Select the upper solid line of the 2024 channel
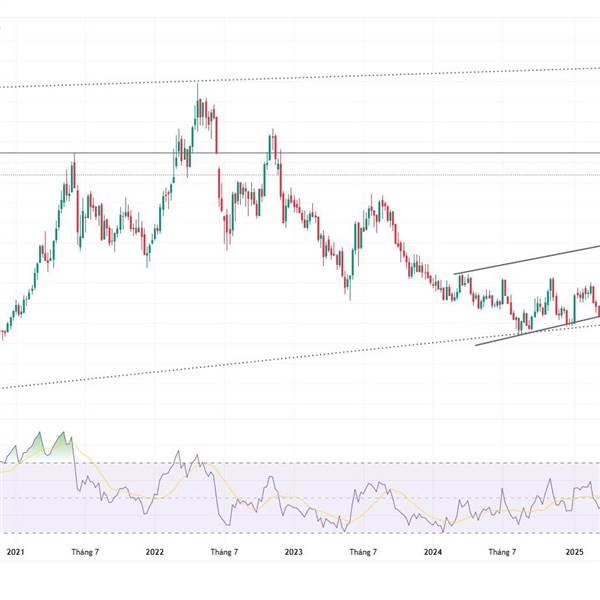 [527, 260]
